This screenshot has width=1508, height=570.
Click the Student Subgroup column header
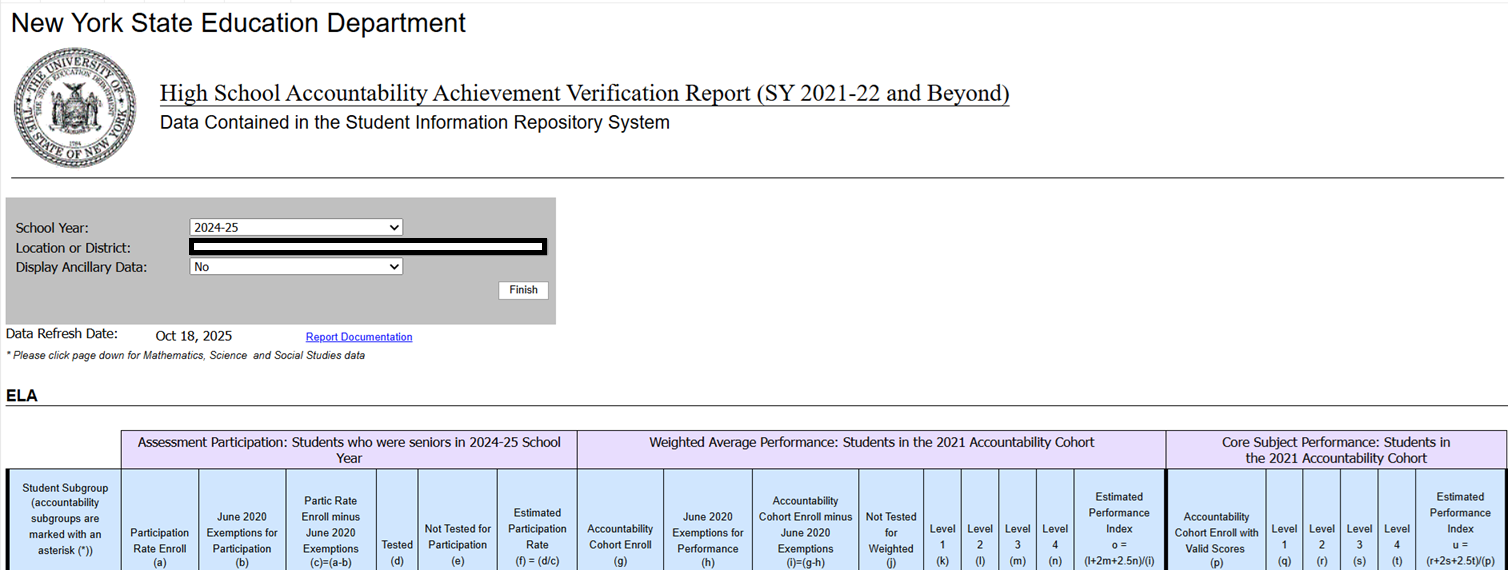64,520
